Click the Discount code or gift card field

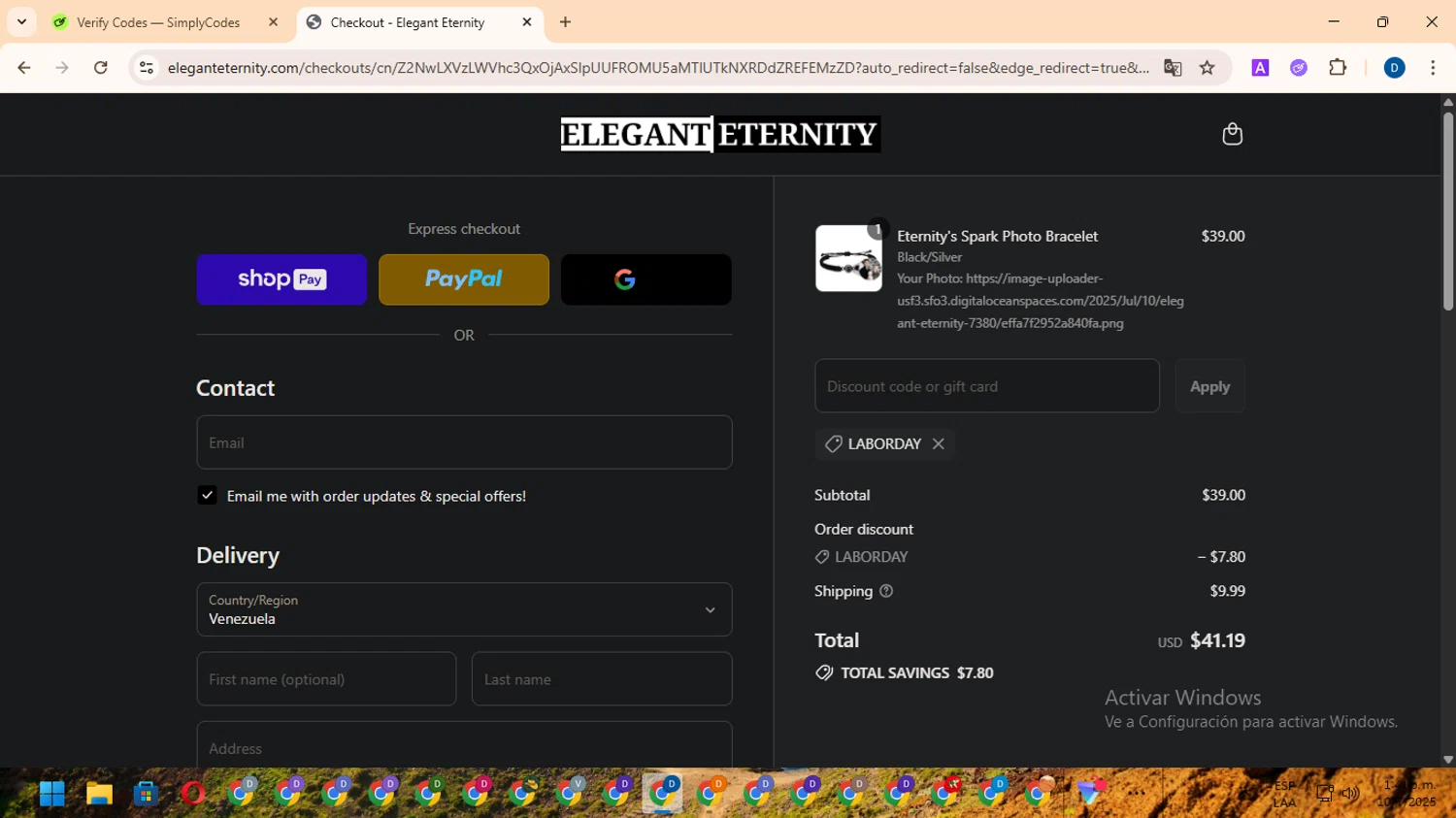987,386
